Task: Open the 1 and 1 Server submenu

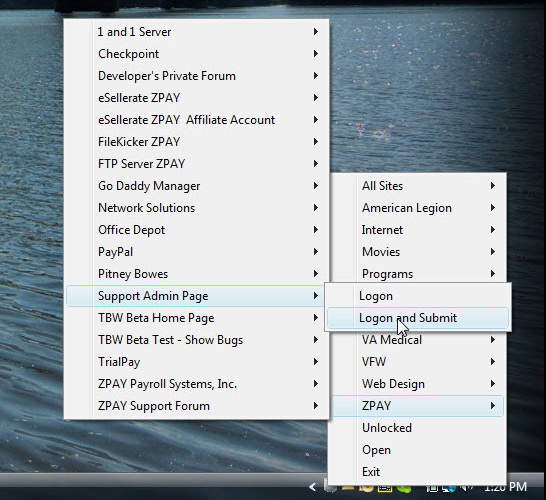Action: pyautogui.click(x=196, y=32)
